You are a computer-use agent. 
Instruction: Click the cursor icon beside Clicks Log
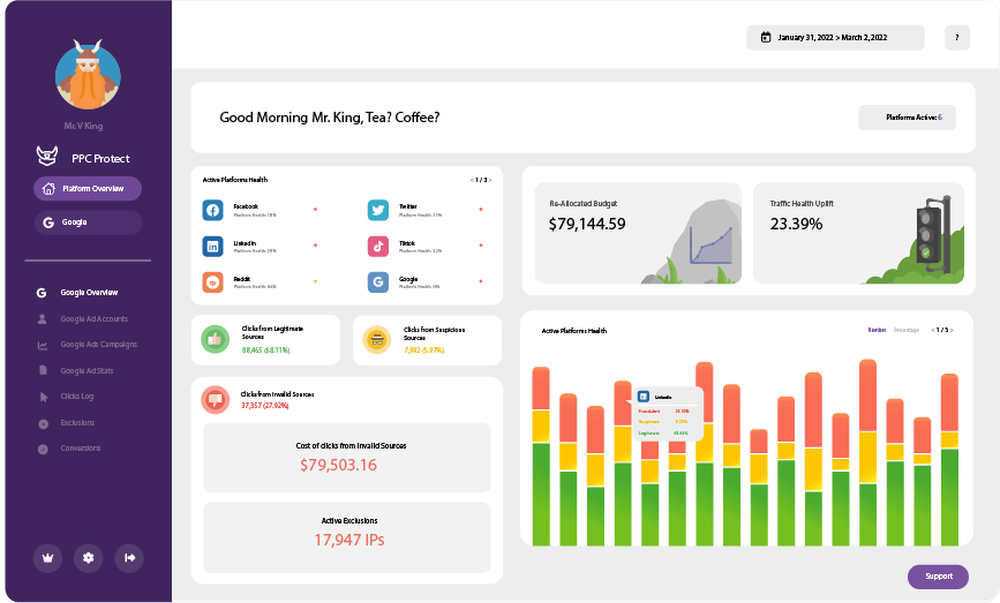coord(43,397)
